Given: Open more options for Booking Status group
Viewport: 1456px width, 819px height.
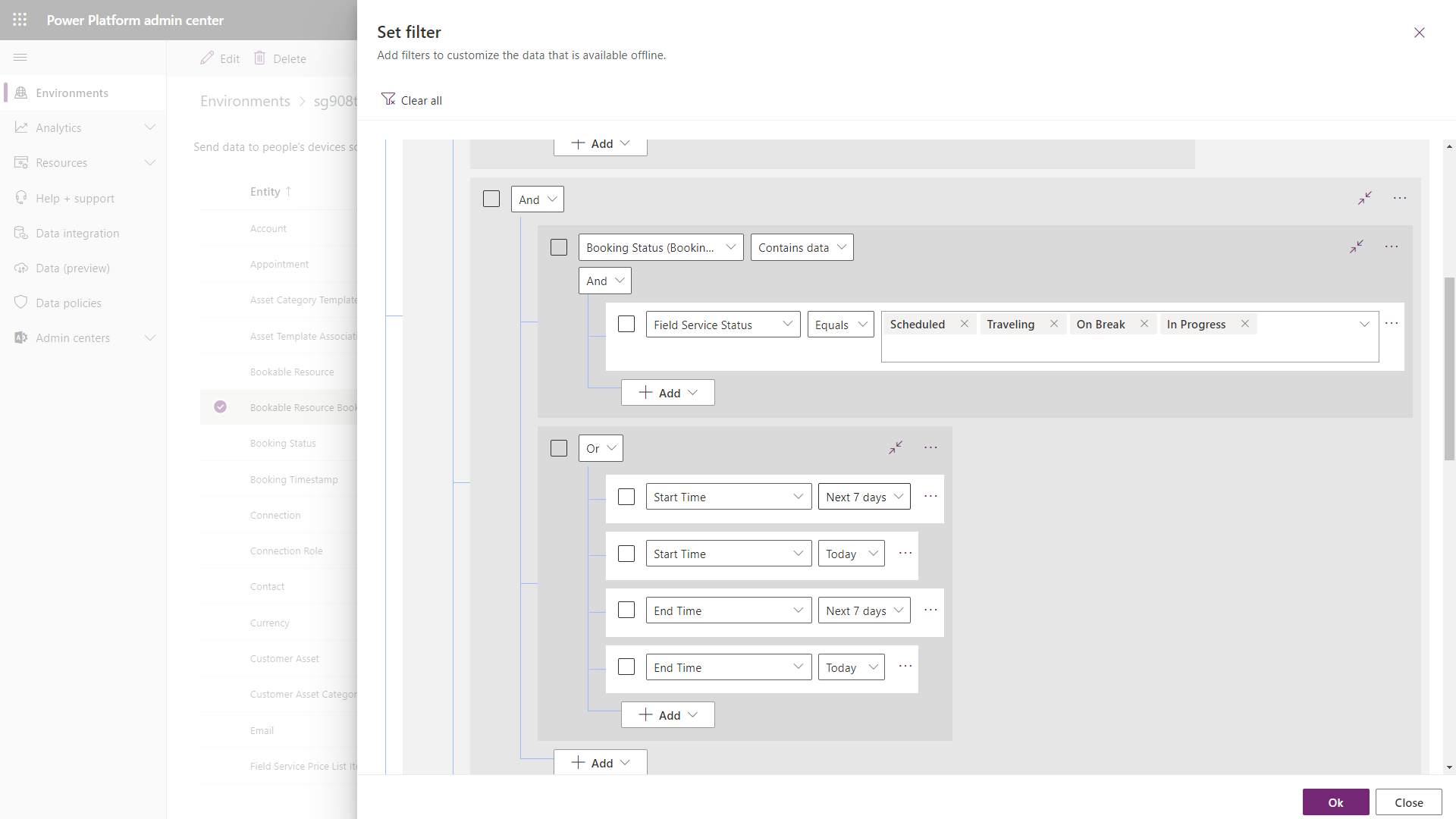Looking at the screenshot, I should [x=1392, y=247].
